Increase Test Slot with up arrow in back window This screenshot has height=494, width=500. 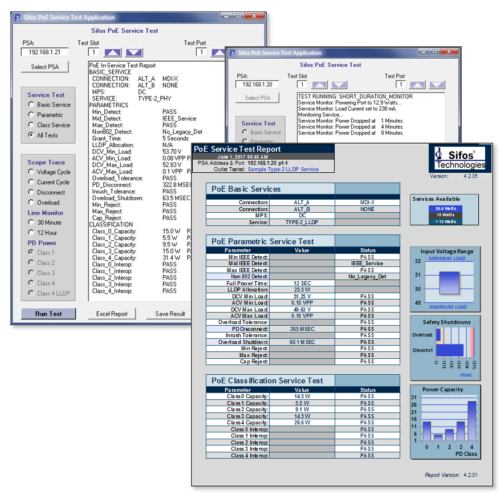(113, 52)
